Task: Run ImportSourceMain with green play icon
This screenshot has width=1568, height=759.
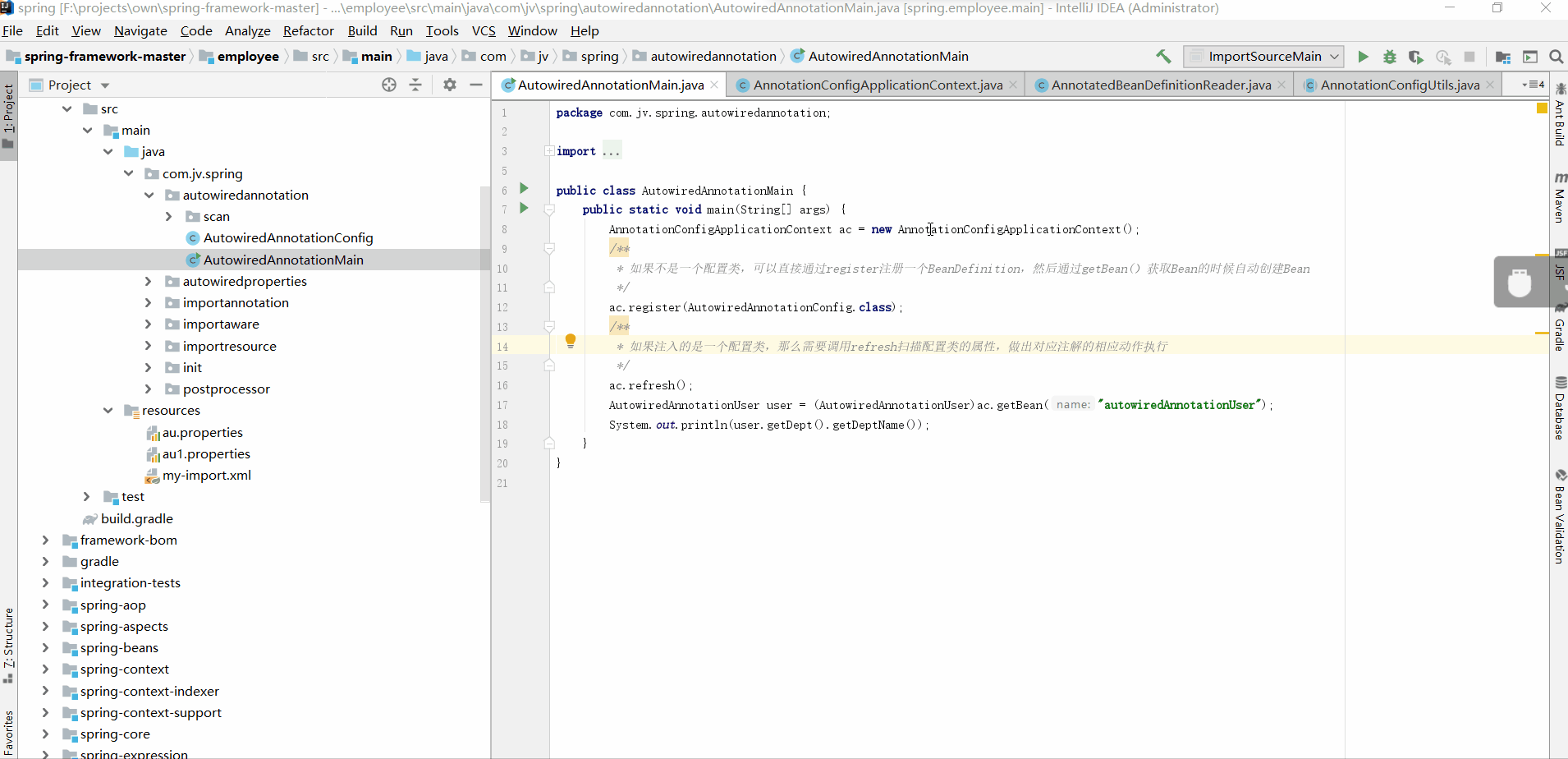Action: pos(1363,57)
